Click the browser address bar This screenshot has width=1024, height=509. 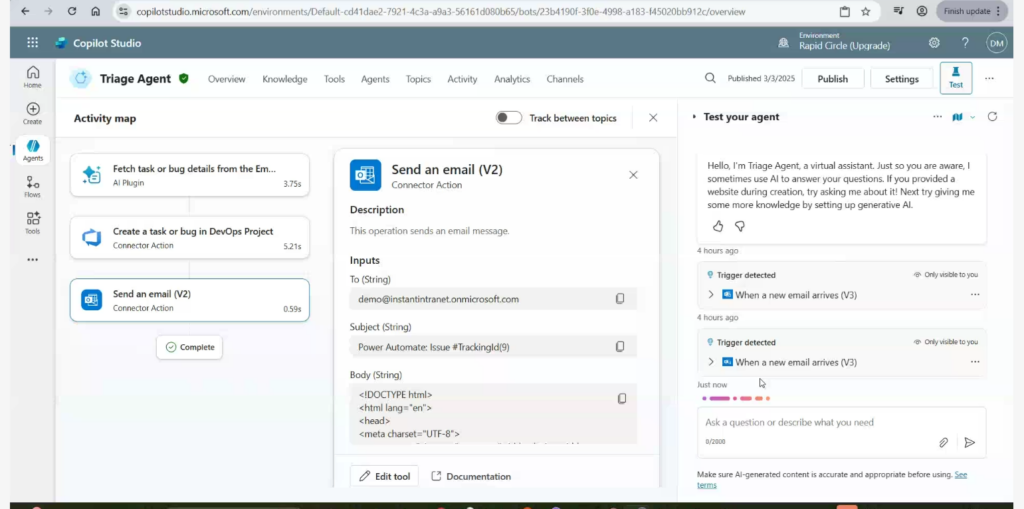pos(441,11)
